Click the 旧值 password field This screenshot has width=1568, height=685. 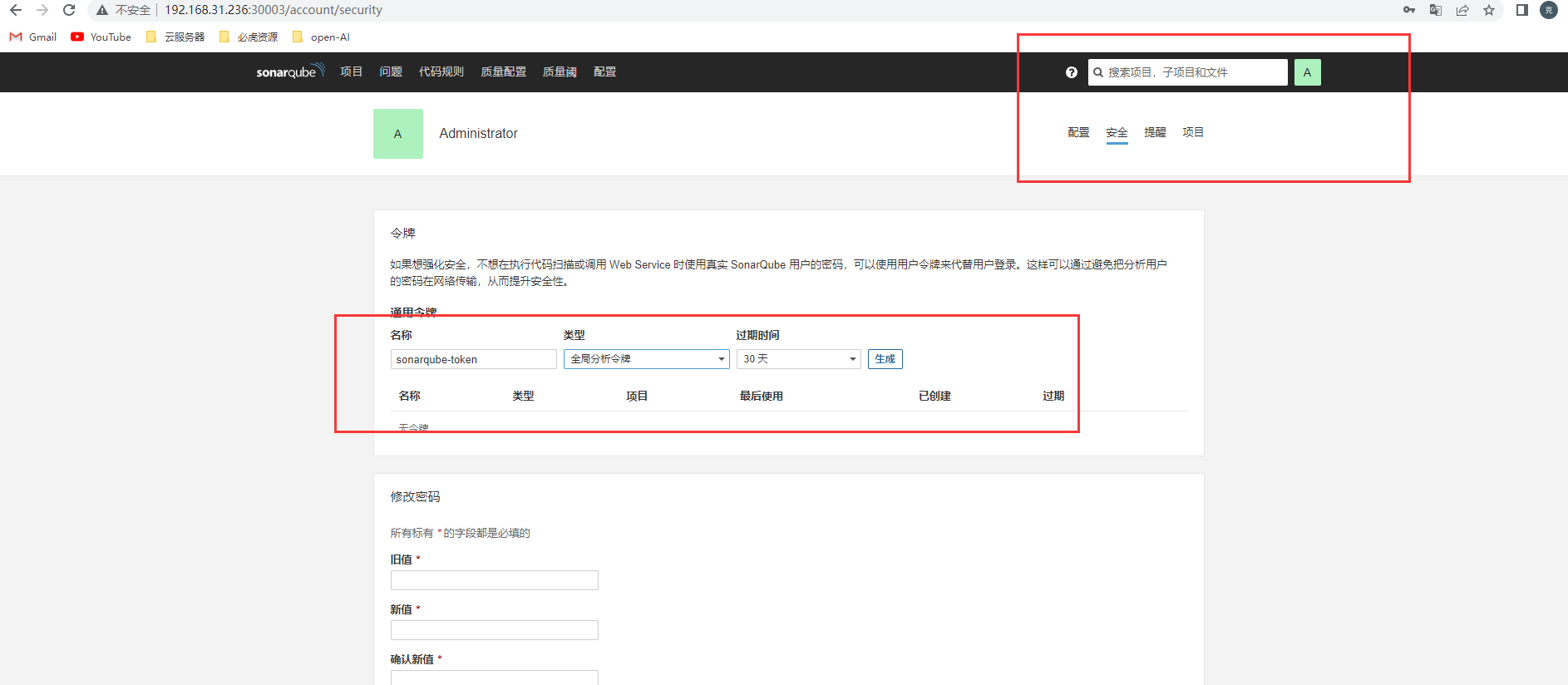(x=495, y=580)
